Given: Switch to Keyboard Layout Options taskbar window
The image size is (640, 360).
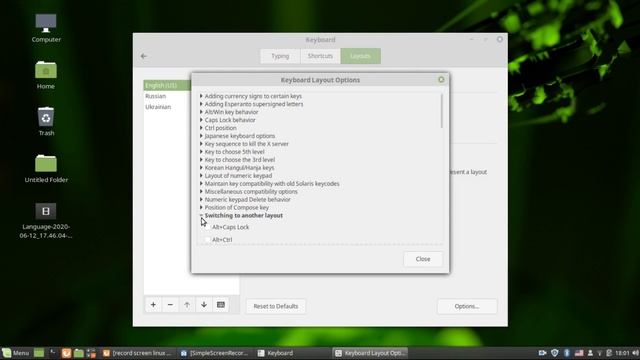Looking at the screenshot, I should [x=370, y=353].
